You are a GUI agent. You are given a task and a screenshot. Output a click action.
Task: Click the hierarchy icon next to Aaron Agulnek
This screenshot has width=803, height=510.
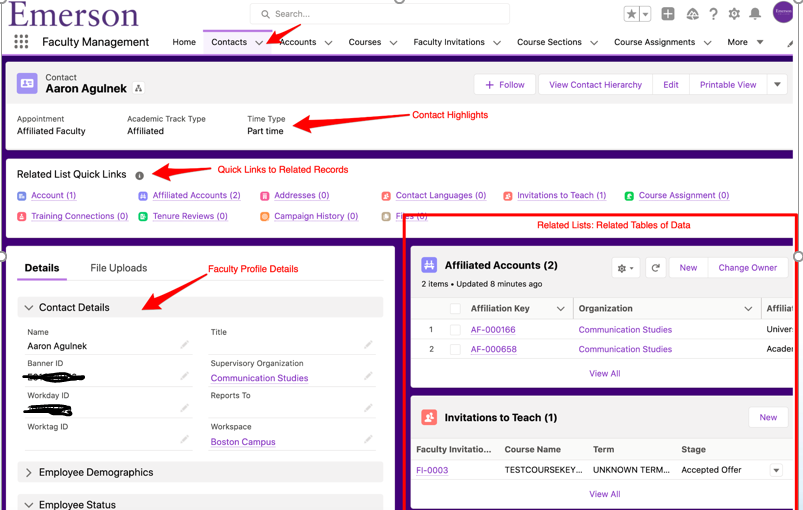pyautogui.click(x=138, y=88)
